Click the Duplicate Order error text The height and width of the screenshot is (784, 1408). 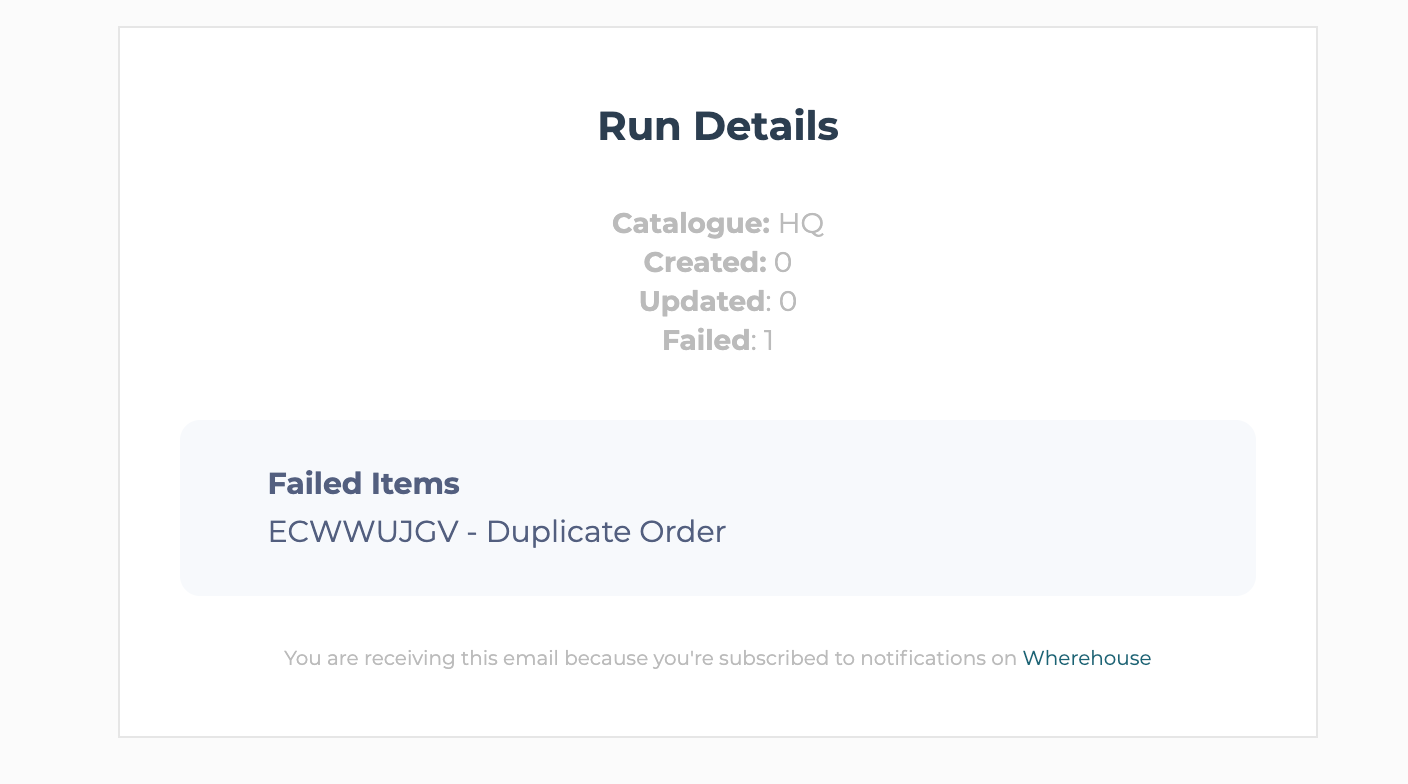[606, 532]
